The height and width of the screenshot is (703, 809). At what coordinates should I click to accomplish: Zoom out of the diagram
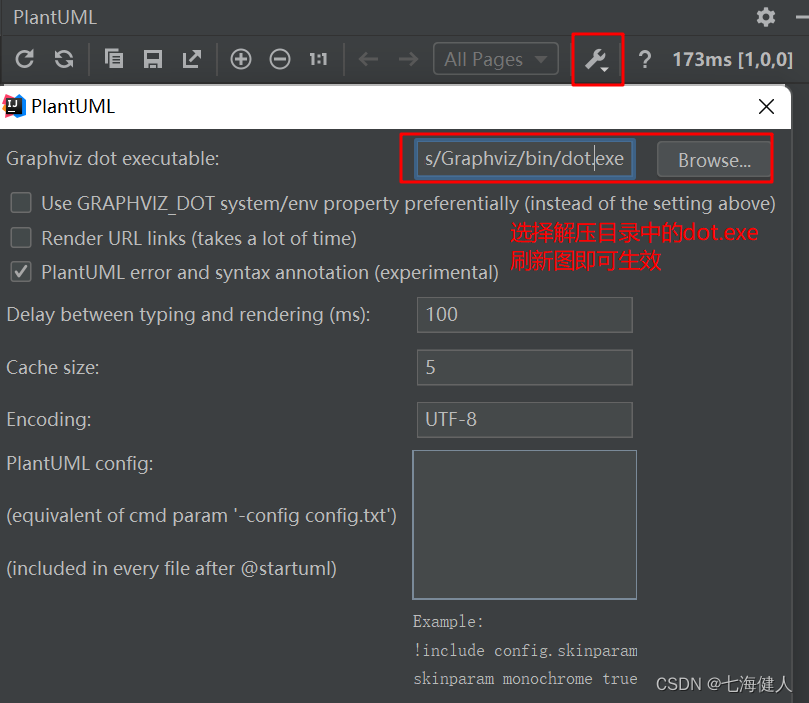click(279, 59)
